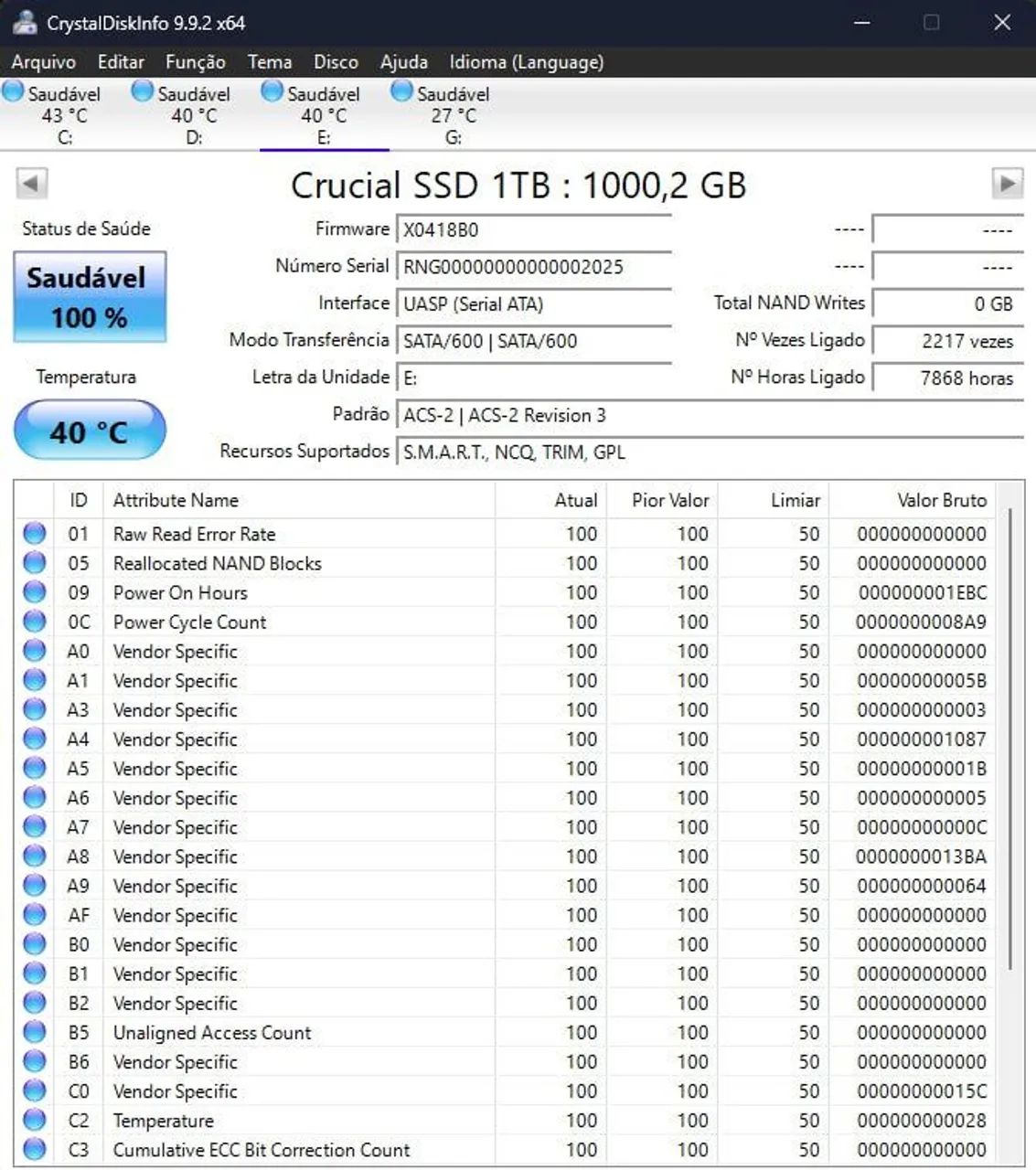The height and width of the screenshot is (1170, 1036).
Task: Click the status orb for attribute C0
Action: [35, 1090]
